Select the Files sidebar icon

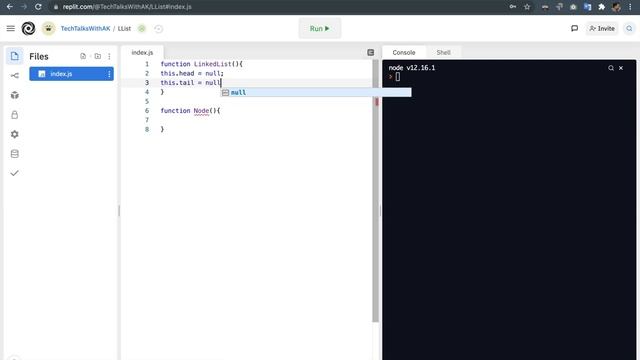(15, 56)
